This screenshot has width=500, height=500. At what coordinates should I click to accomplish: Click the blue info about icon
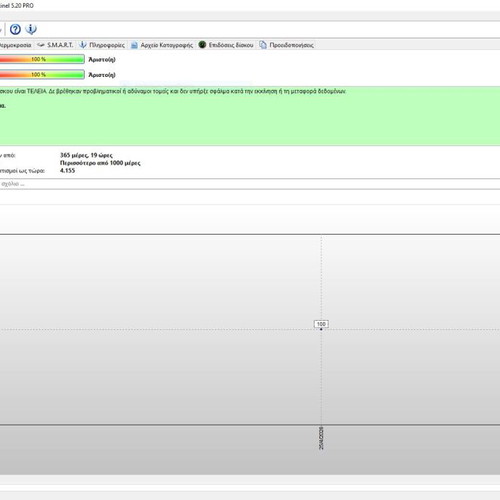31,29
